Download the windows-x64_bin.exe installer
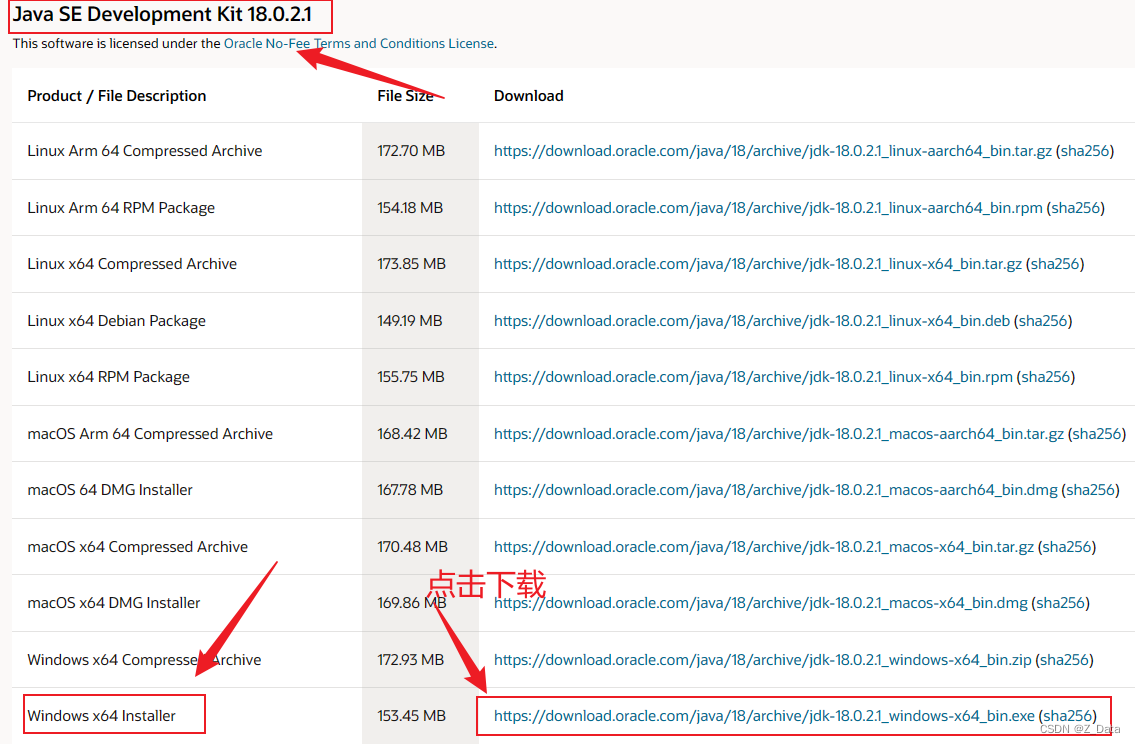The width and height of the screenshot is (1135, 744). point(764,716)
